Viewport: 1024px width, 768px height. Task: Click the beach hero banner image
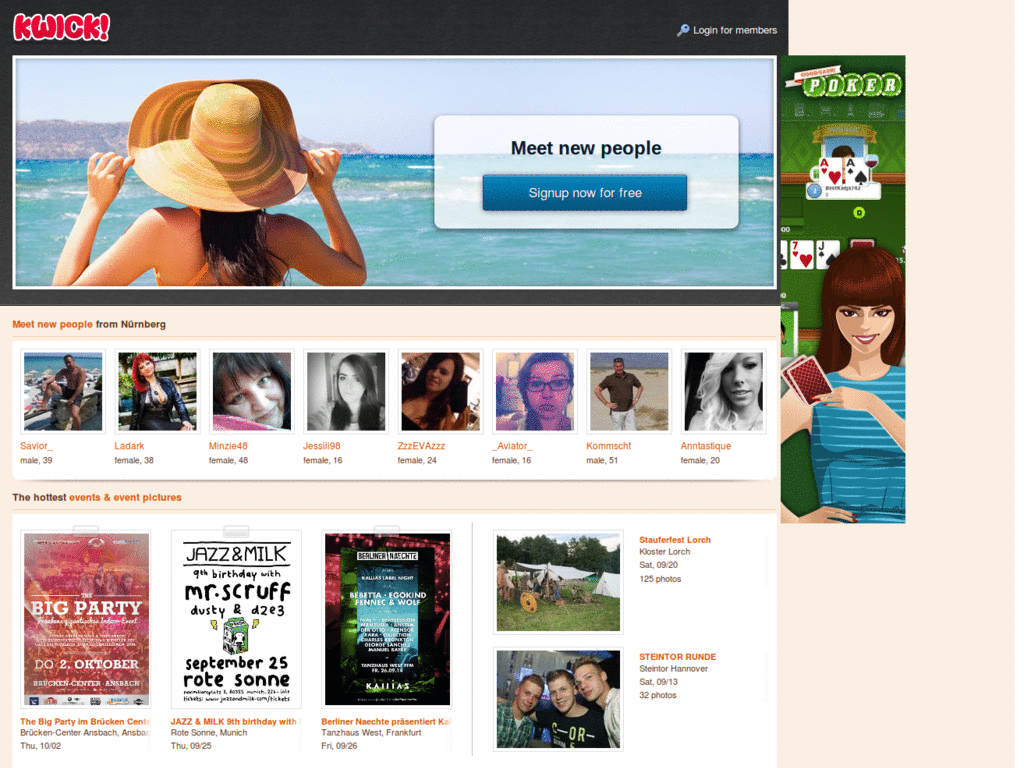pos(394,172)
